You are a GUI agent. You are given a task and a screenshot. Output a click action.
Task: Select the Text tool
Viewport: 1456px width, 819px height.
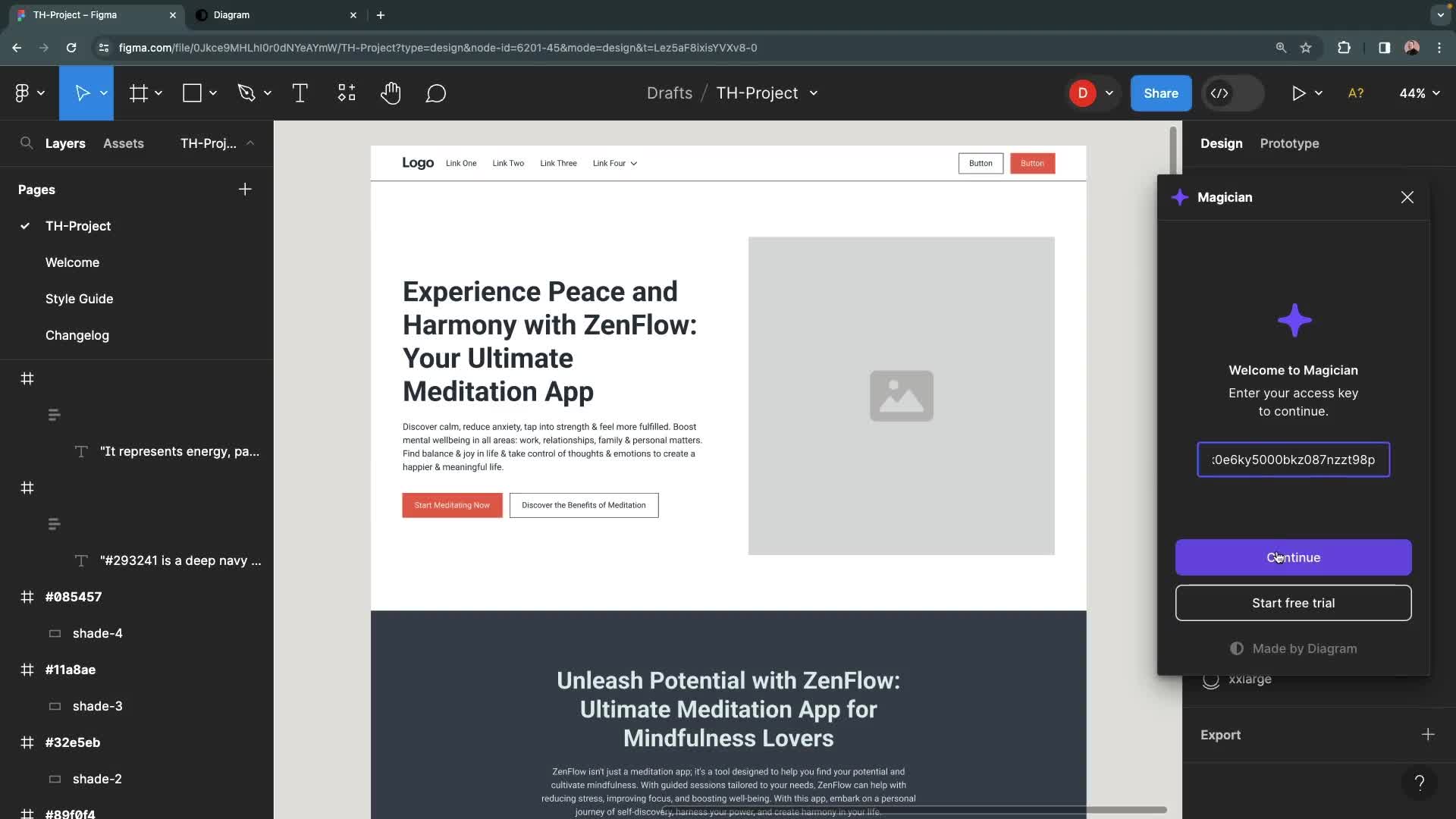[x=300, y=93]
